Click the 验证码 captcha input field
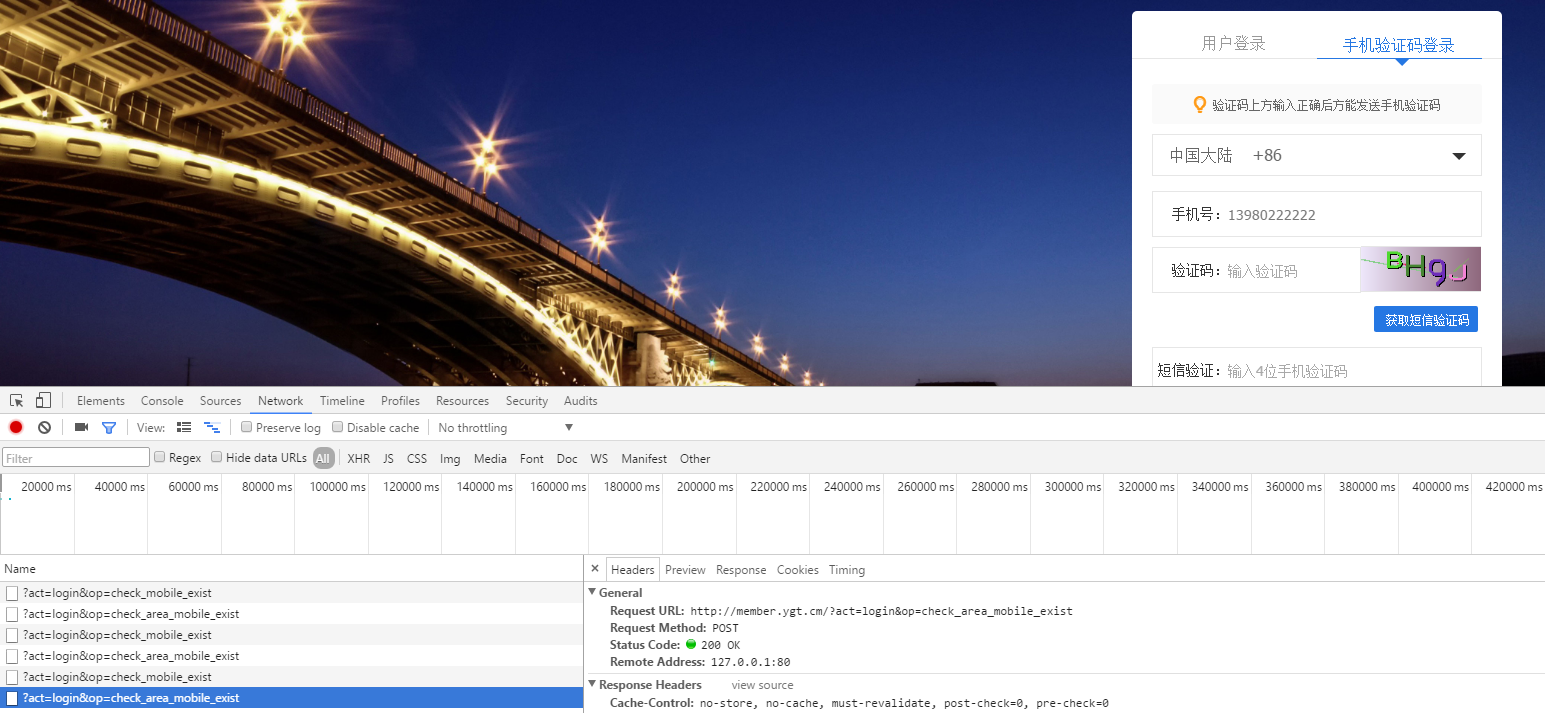Screen dimensions: 1545x713 click(1290, 271)
